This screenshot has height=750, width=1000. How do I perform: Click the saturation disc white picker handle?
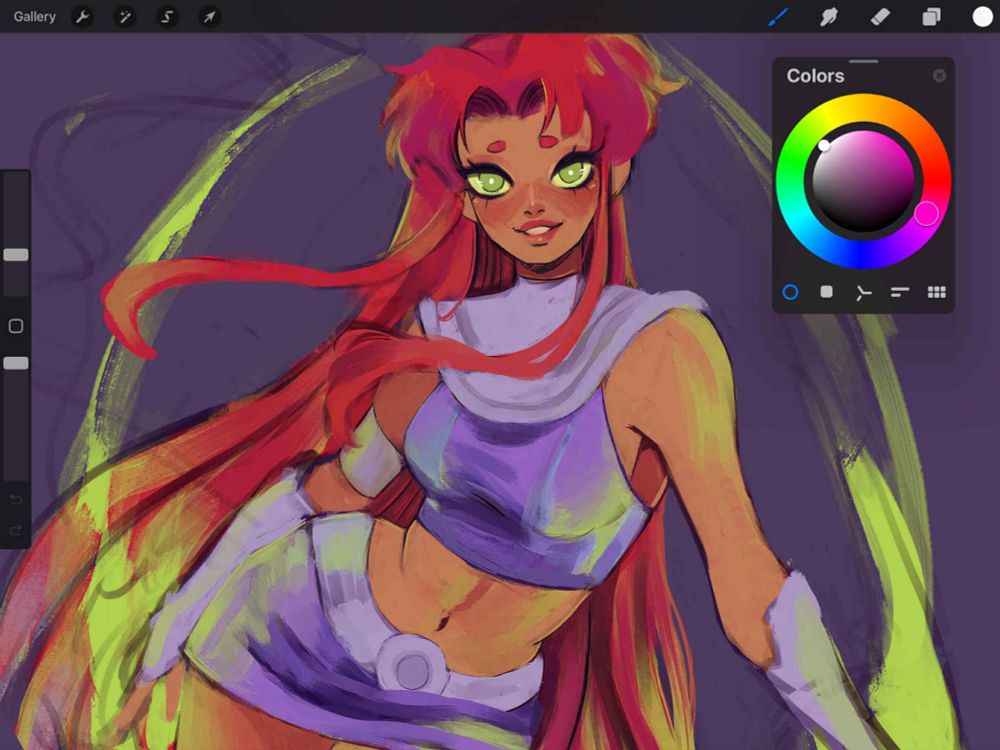(824, 145)
